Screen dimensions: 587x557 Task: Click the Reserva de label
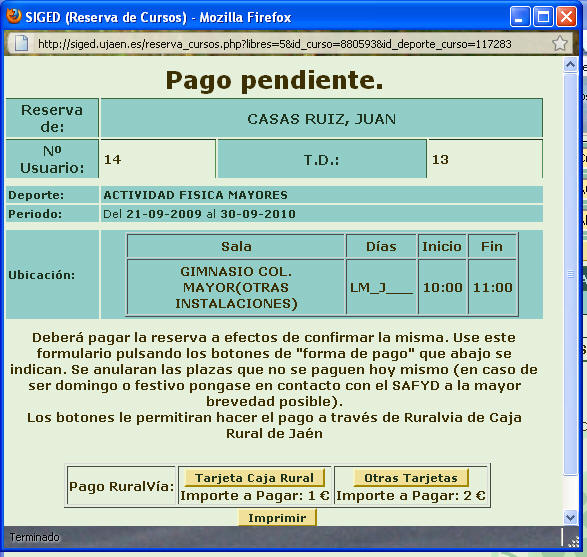52,118
